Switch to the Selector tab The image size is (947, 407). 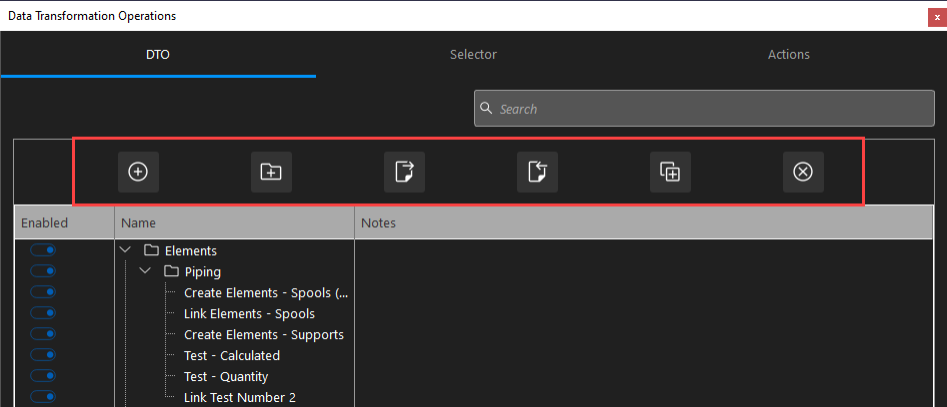[x=473, y=55]
